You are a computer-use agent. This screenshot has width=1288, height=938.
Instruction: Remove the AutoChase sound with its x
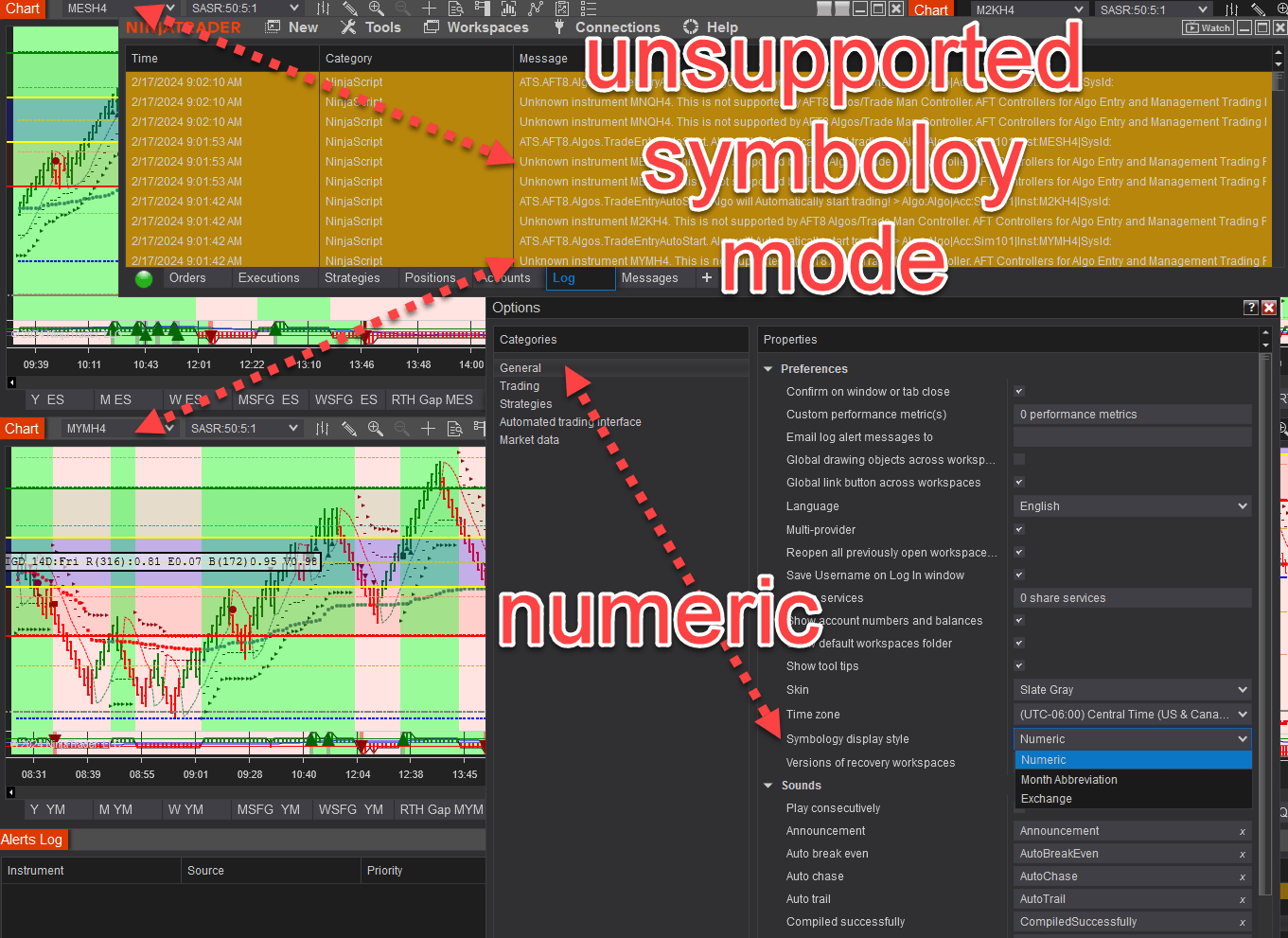click(1242, 876)
